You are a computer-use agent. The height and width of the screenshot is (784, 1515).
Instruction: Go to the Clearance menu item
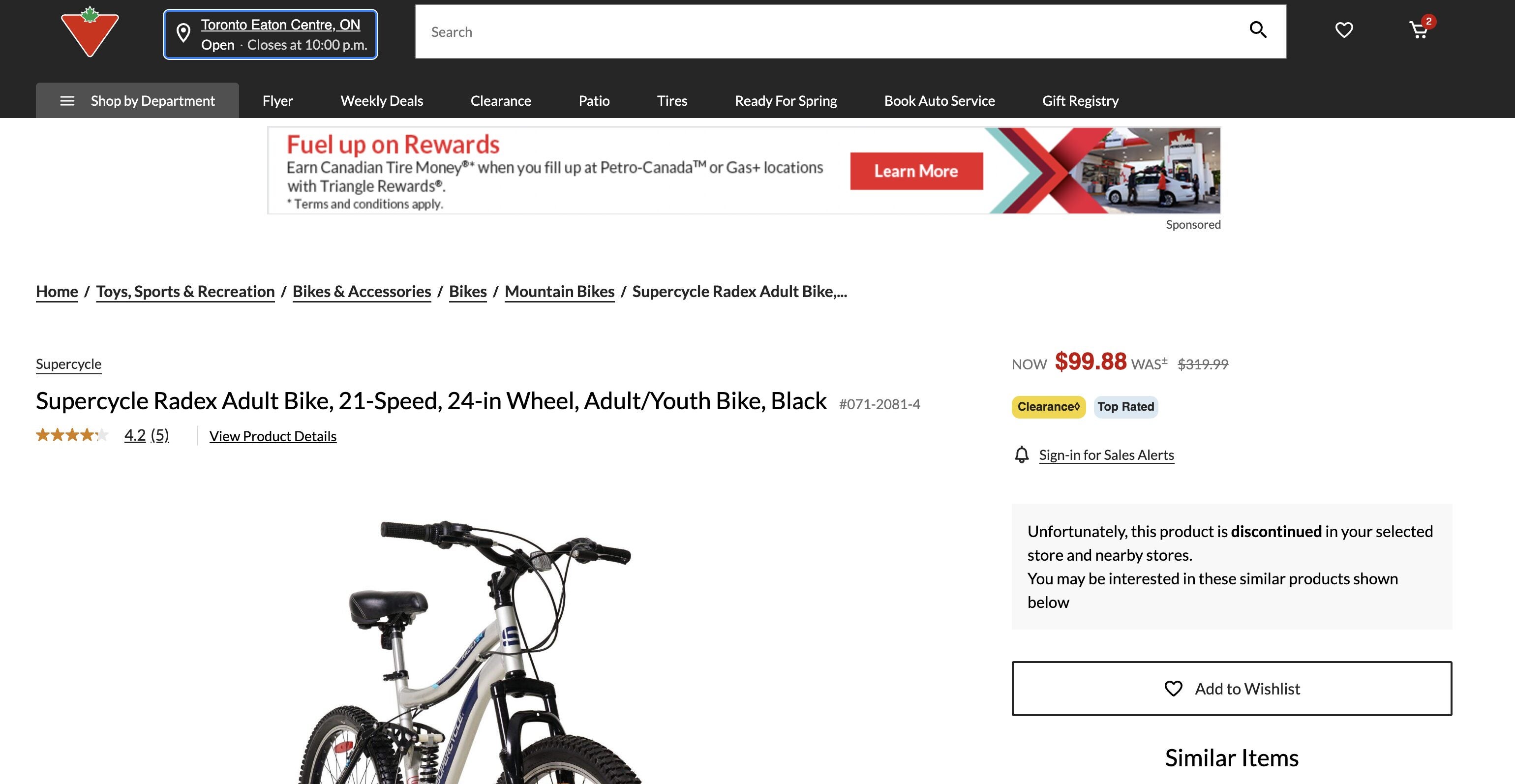click(x=501, y=100)
